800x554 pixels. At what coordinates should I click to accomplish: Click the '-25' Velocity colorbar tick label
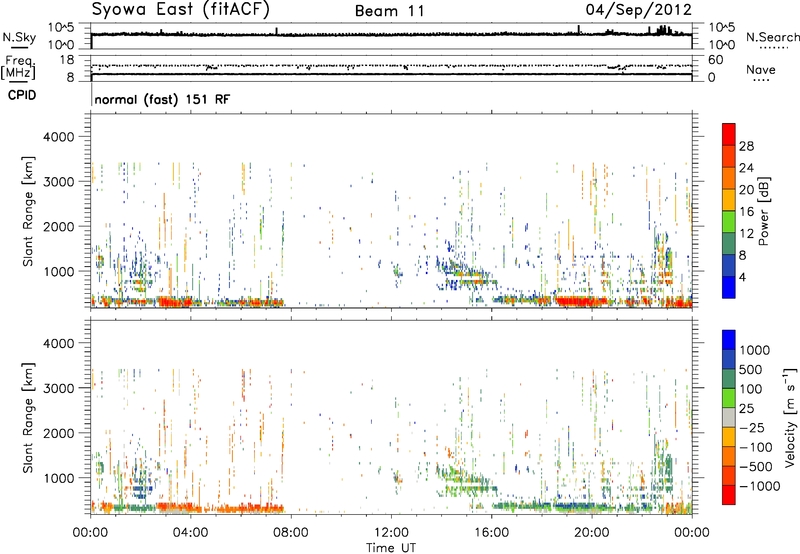pos(751,427)
